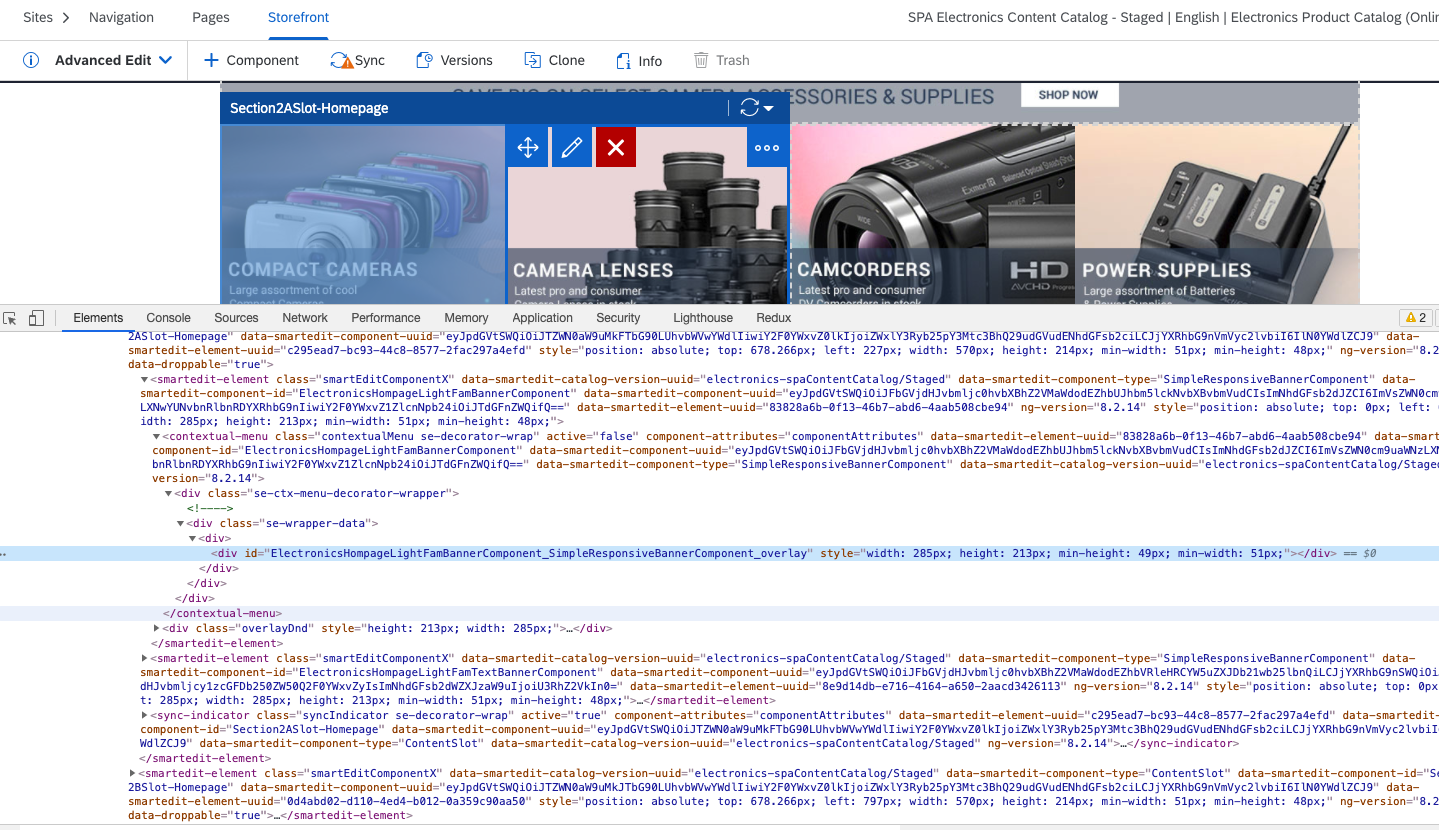
Task: Open the Versions toolbar item
Action: click(x=454, y=60)
